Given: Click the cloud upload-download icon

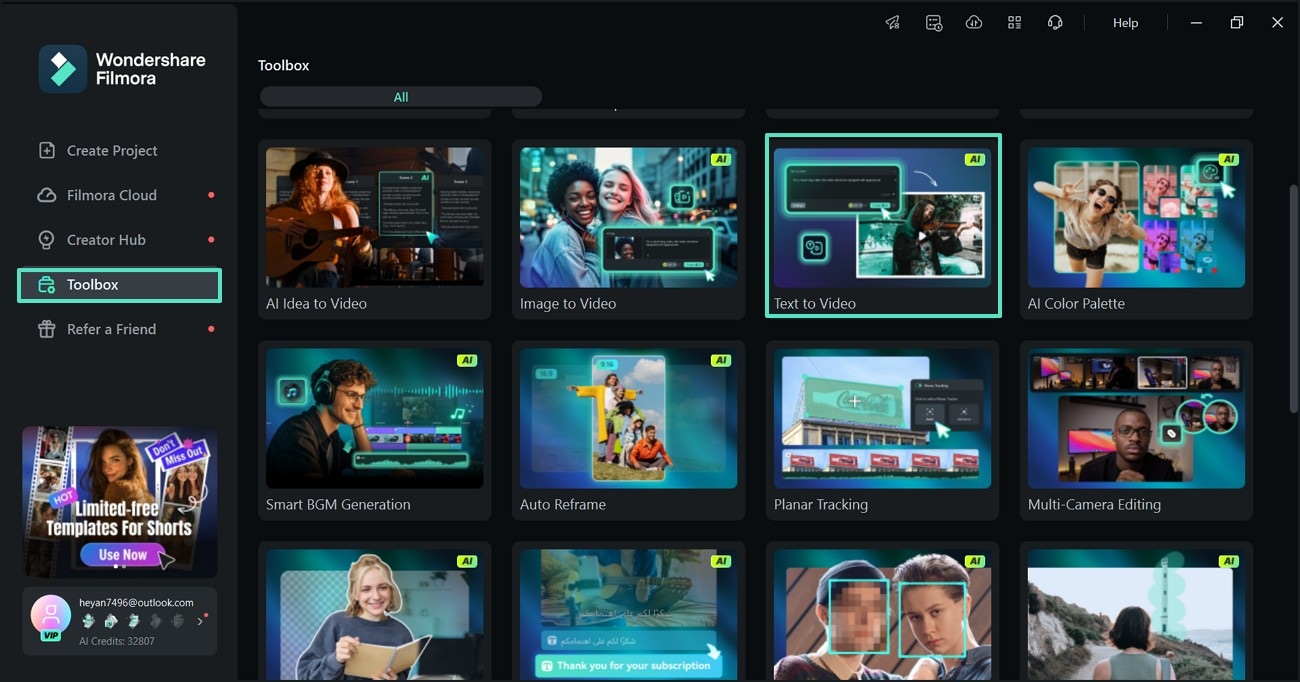Looking at the screenshot, I should [974, 23].
